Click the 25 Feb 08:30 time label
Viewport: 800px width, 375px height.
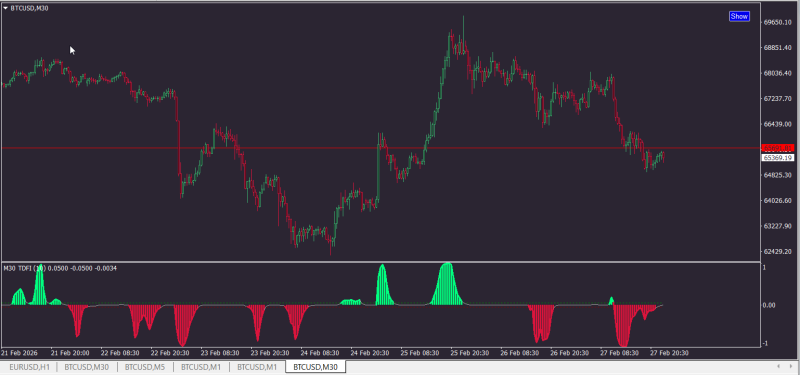coord(420,353)
